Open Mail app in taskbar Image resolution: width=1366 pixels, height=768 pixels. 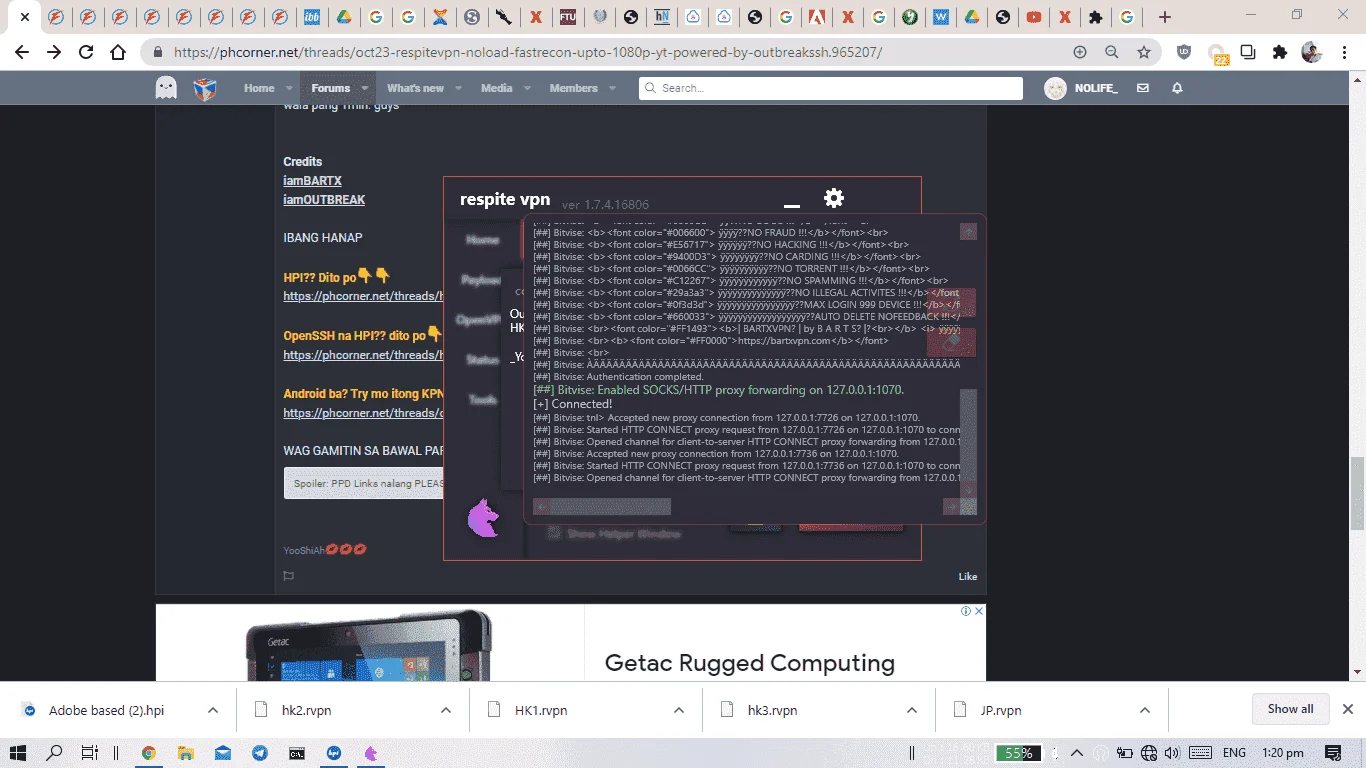[x=222, y=753]
